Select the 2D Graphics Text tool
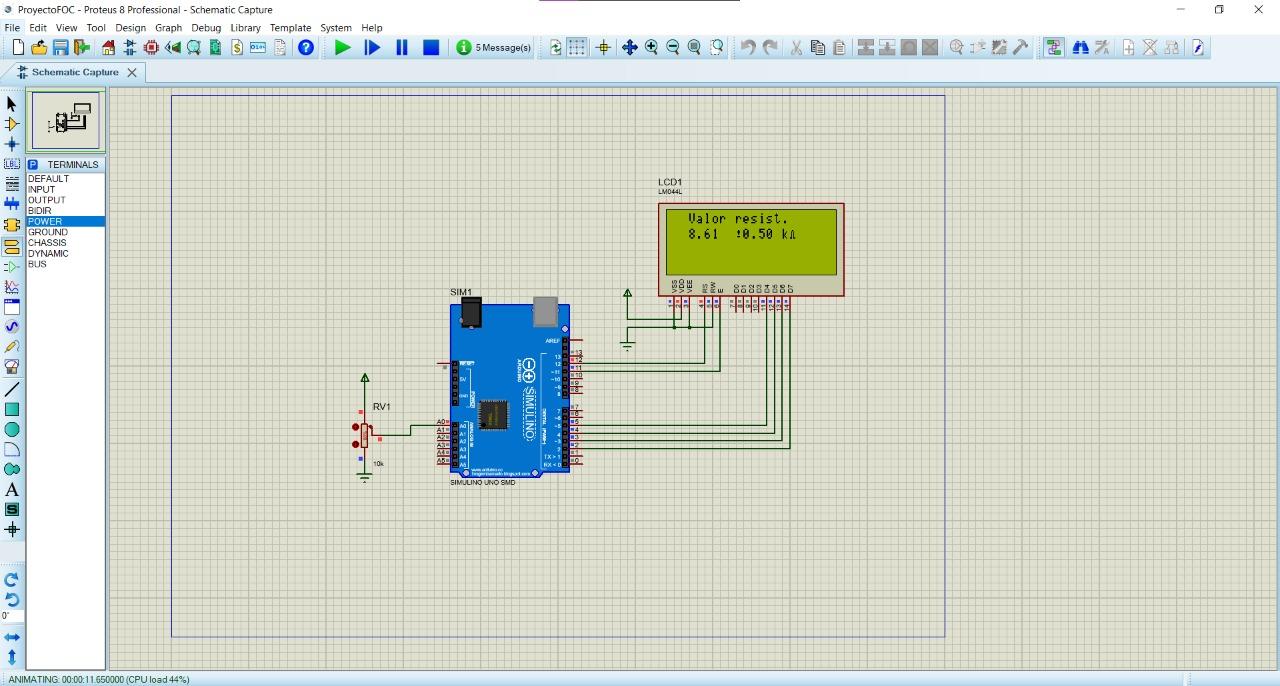 [12, 490]
